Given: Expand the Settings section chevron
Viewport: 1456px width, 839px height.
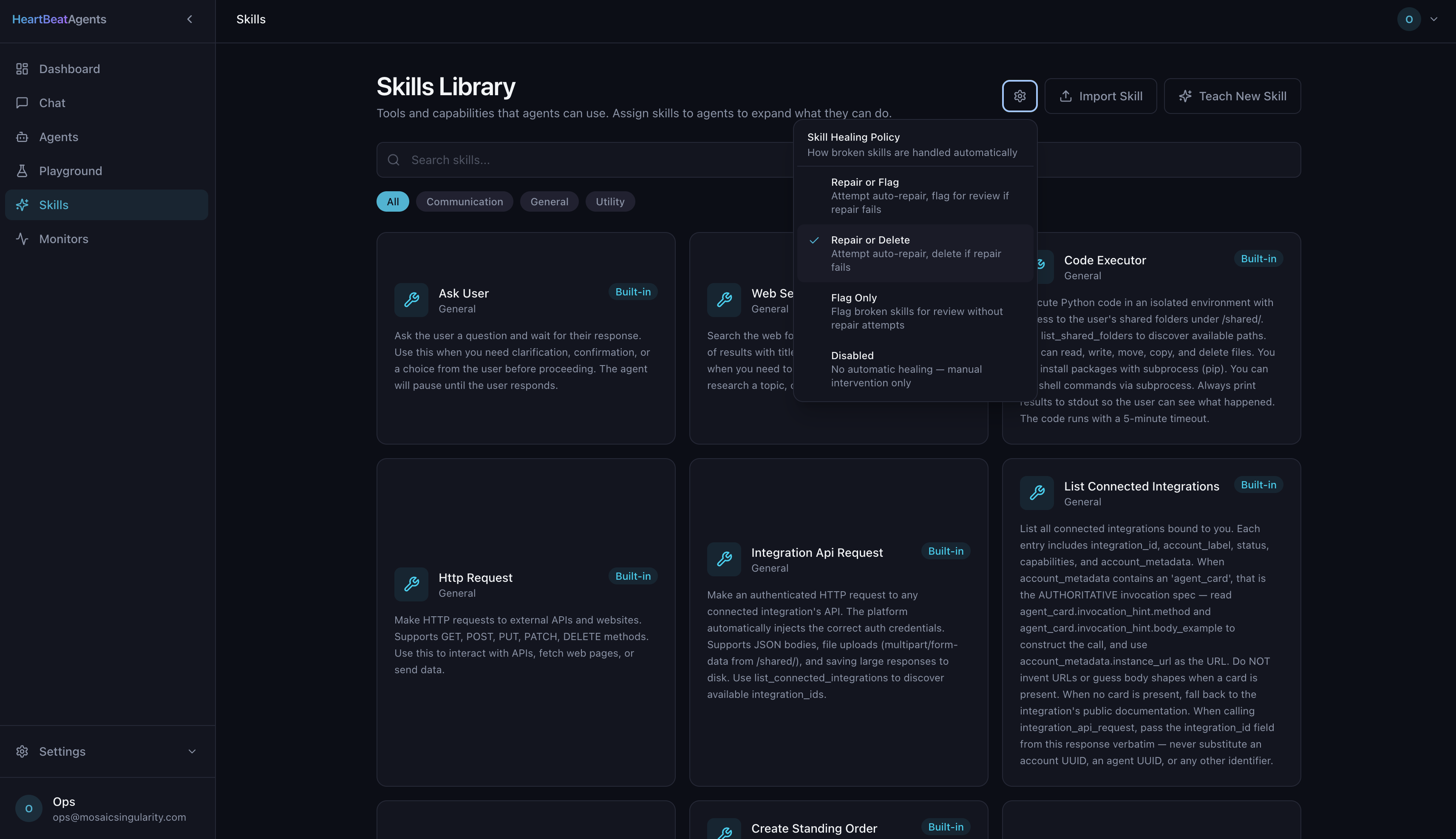Looking at the screenshot, I should [x=193, y=751].
